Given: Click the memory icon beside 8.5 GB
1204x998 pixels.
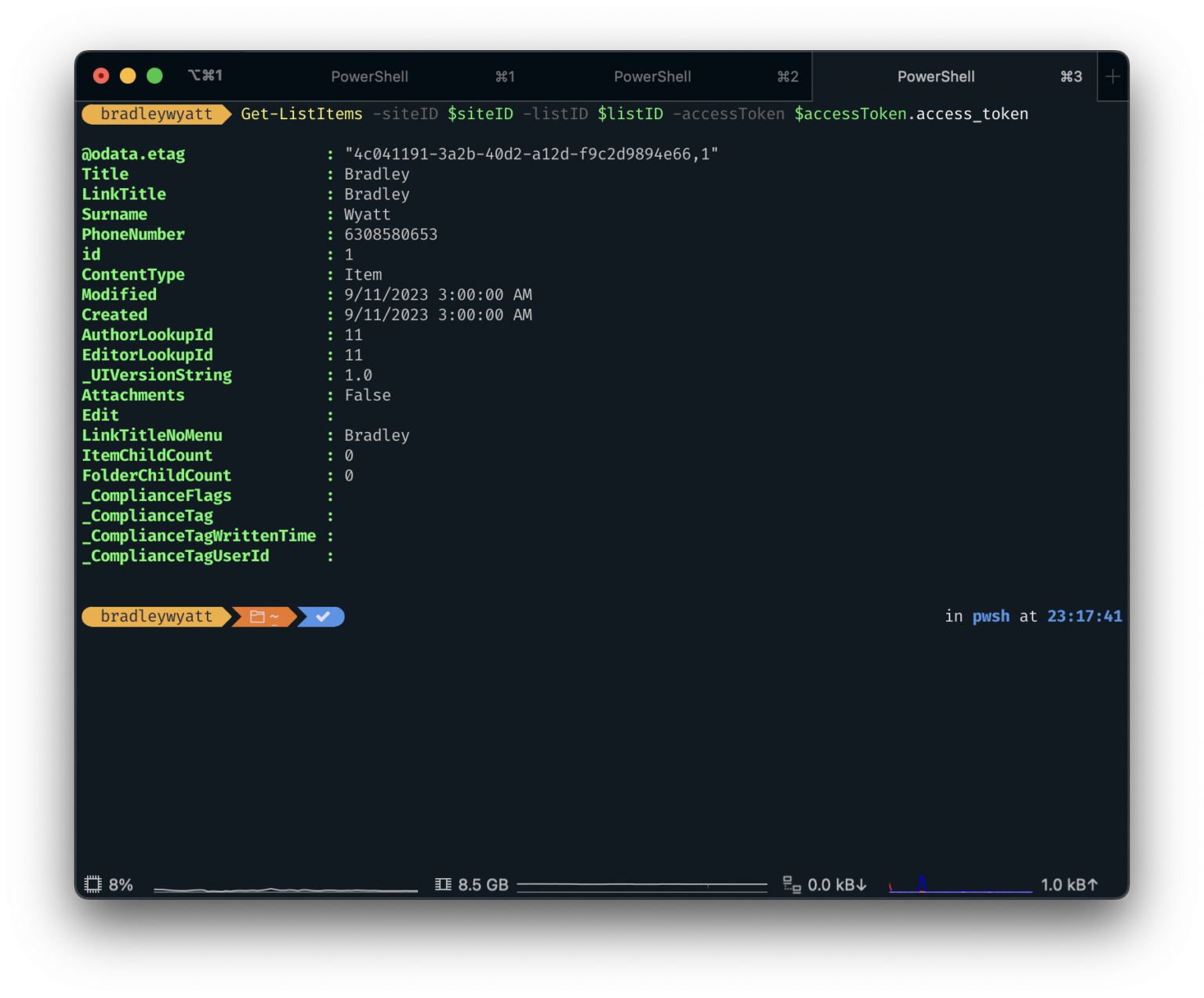Looking at the screenshot, I should tap(443, 884).
